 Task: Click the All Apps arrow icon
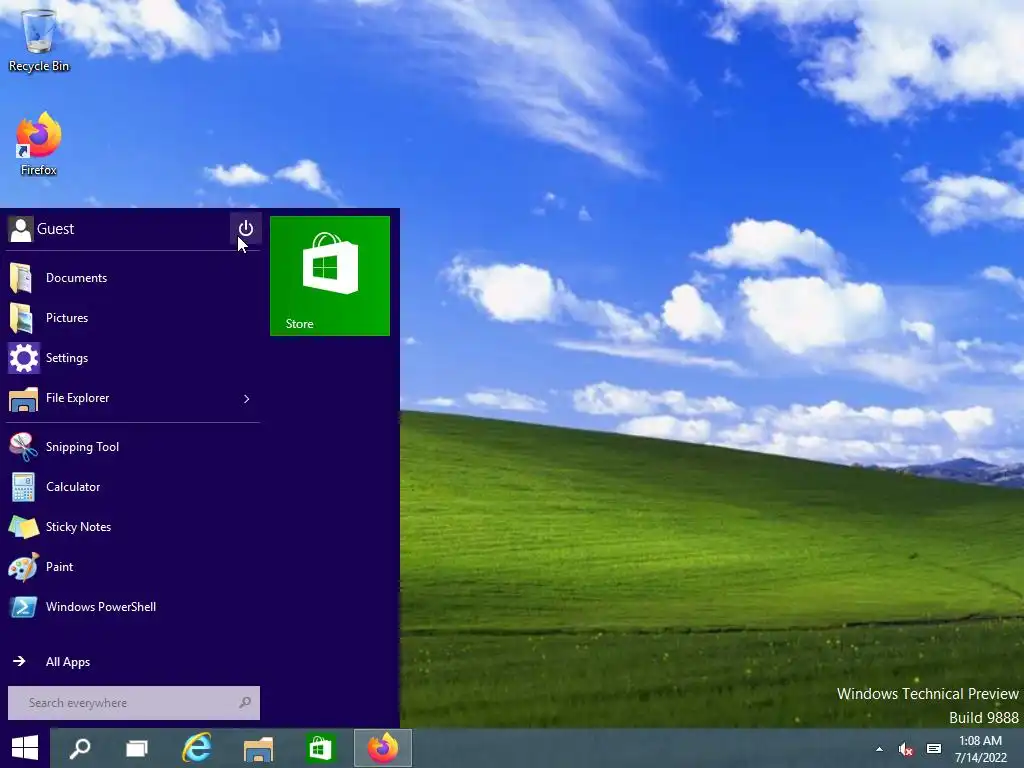tap(19, 662)
